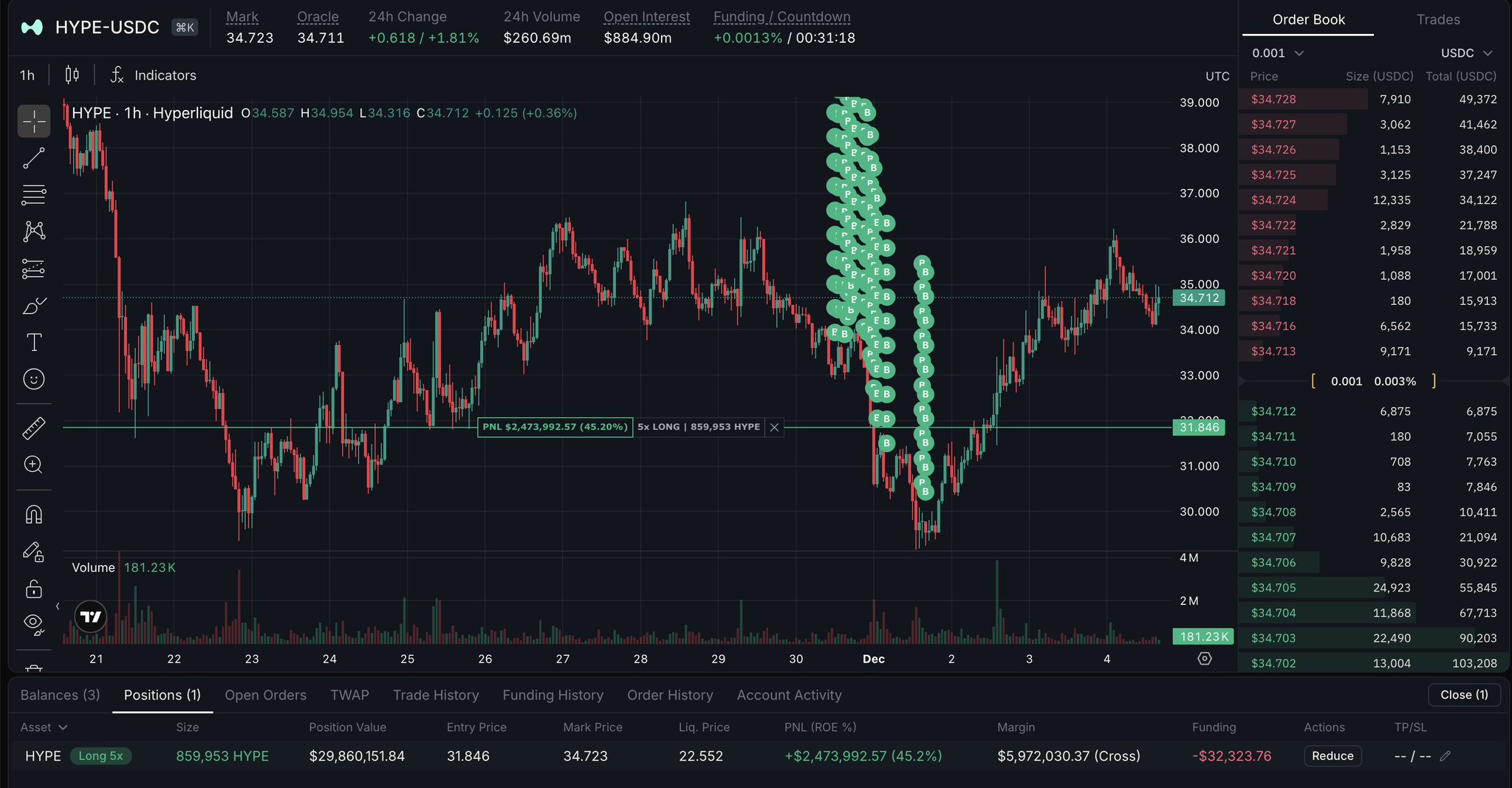Select the brush drawing tool
Screen dimensions: 1512x788
coord(34,306)
